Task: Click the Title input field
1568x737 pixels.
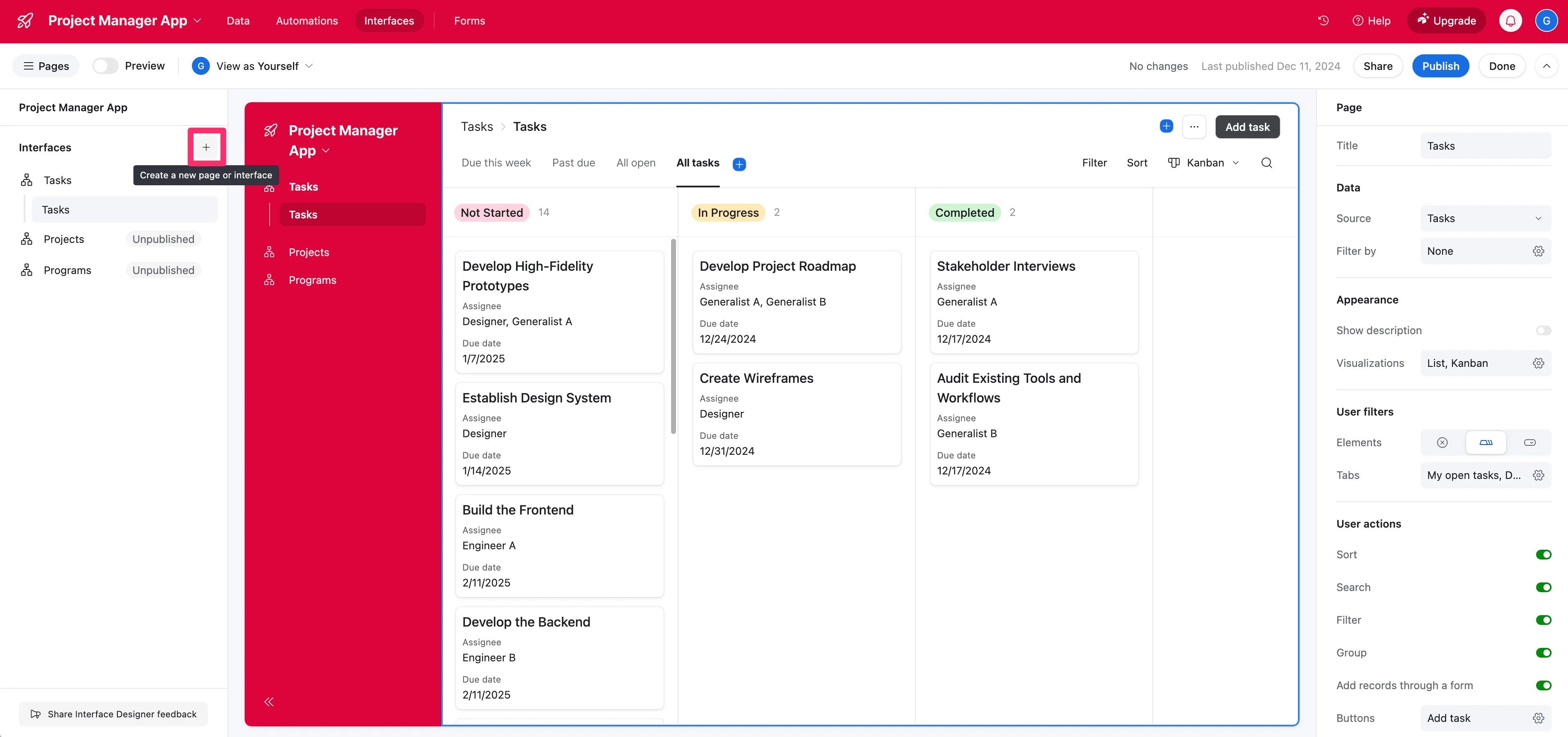Action: (1485, 146)
